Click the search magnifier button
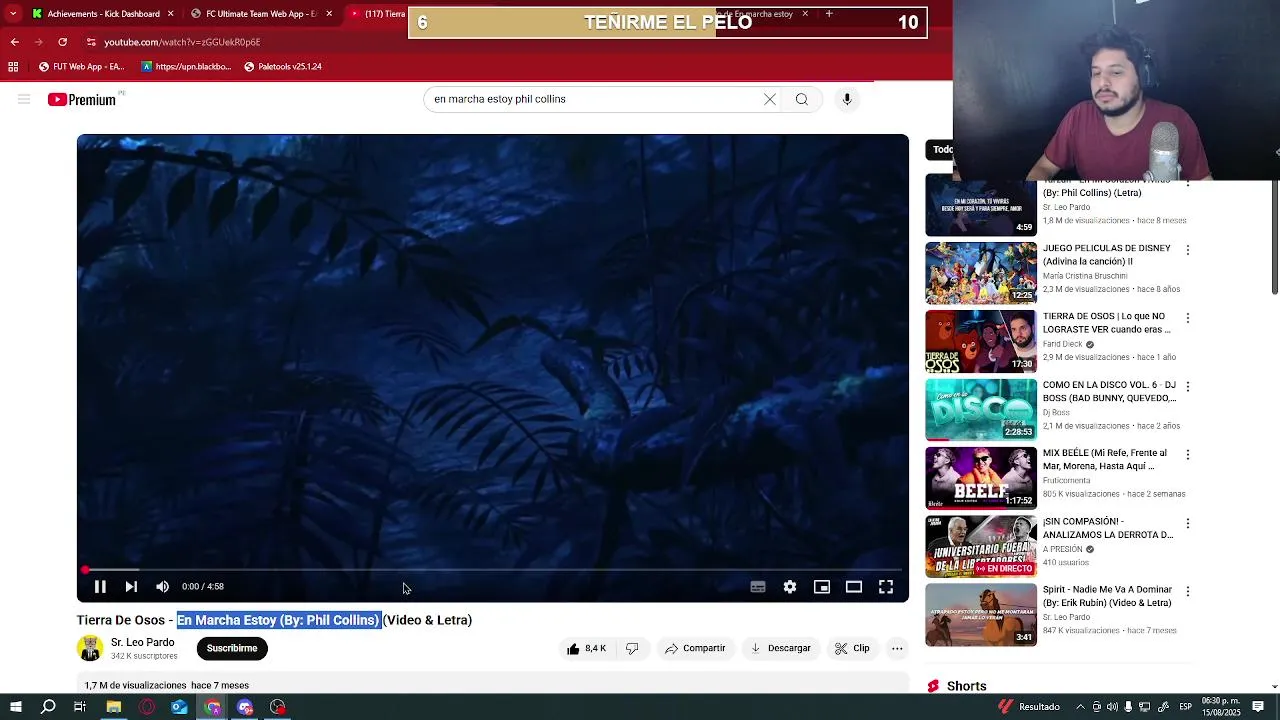The height and width of the screenshot is (720, 1280). coord(802,99)
